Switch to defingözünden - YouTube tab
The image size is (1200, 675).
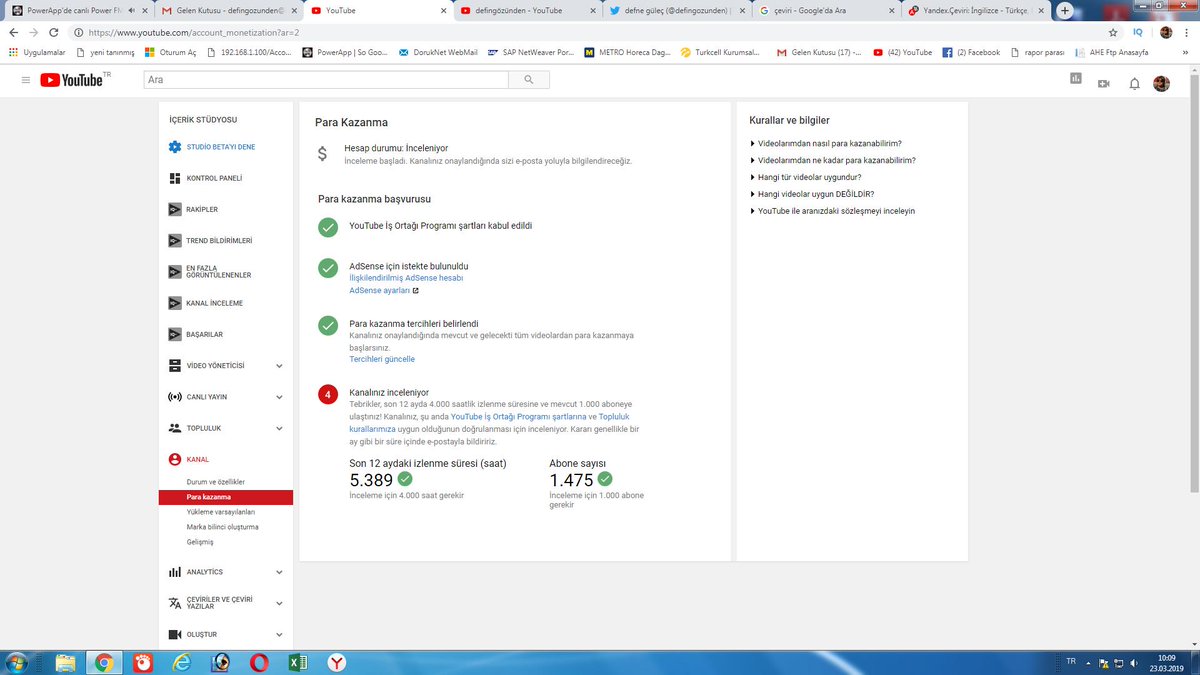tap(527, 10)
